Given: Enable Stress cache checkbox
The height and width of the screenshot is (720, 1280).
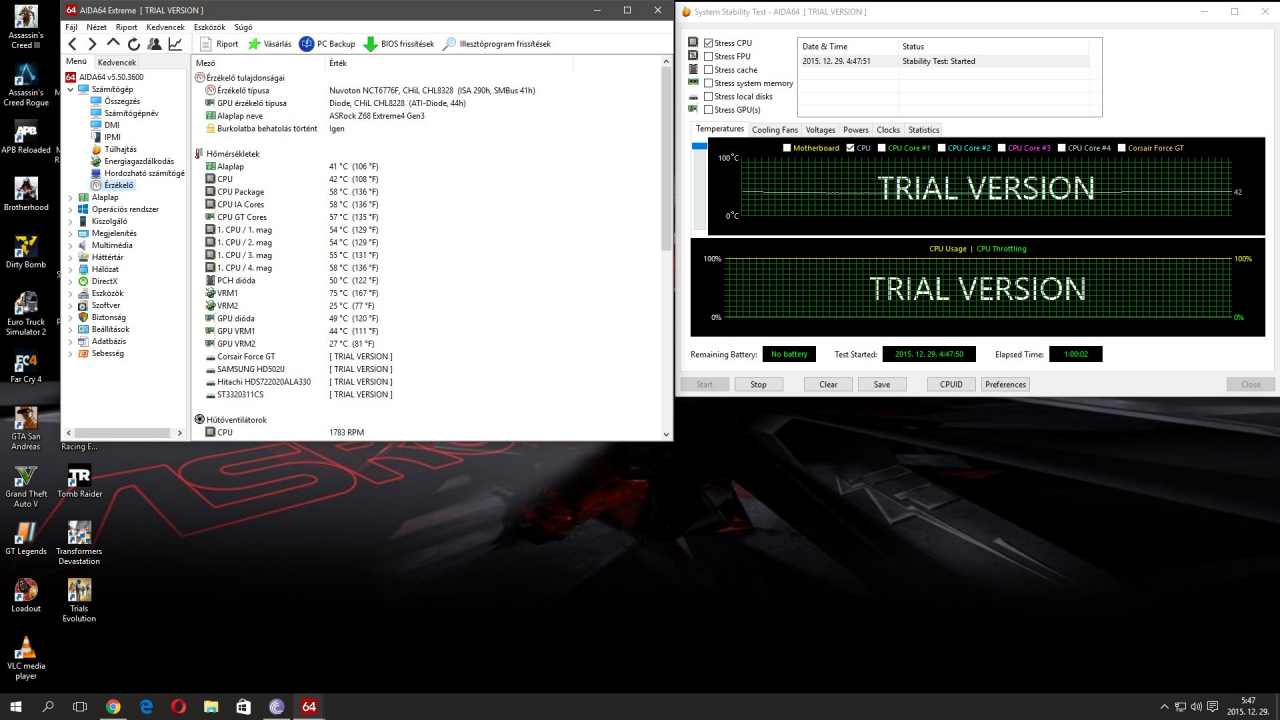Looking at the screenshot, I should [709, 70].
